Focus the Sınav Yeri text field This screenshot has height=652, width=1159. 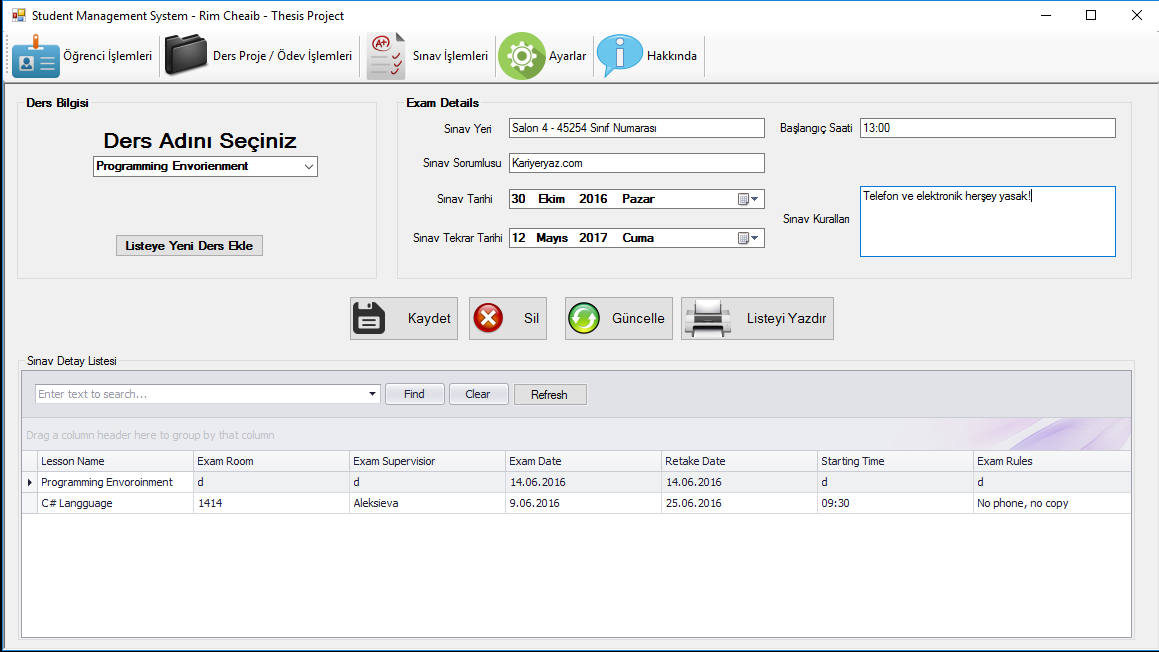coord(636,128)
